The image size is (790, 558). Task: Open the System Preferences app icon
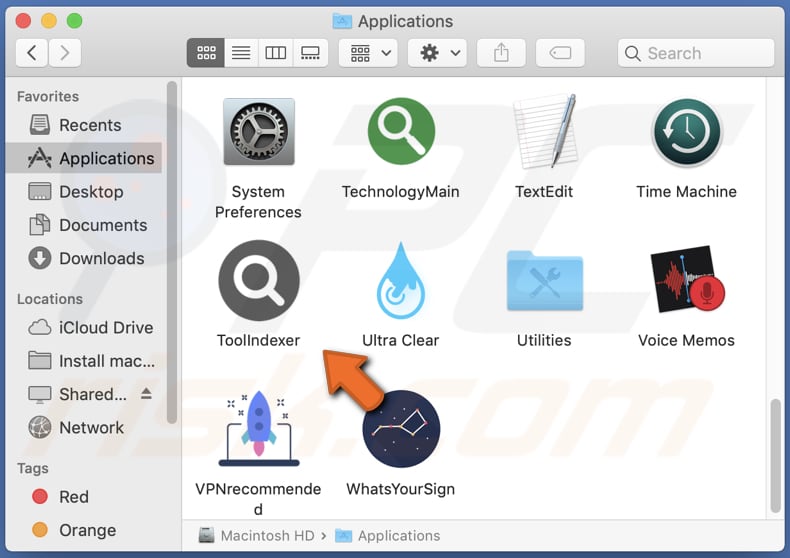(x=258, y=131)
